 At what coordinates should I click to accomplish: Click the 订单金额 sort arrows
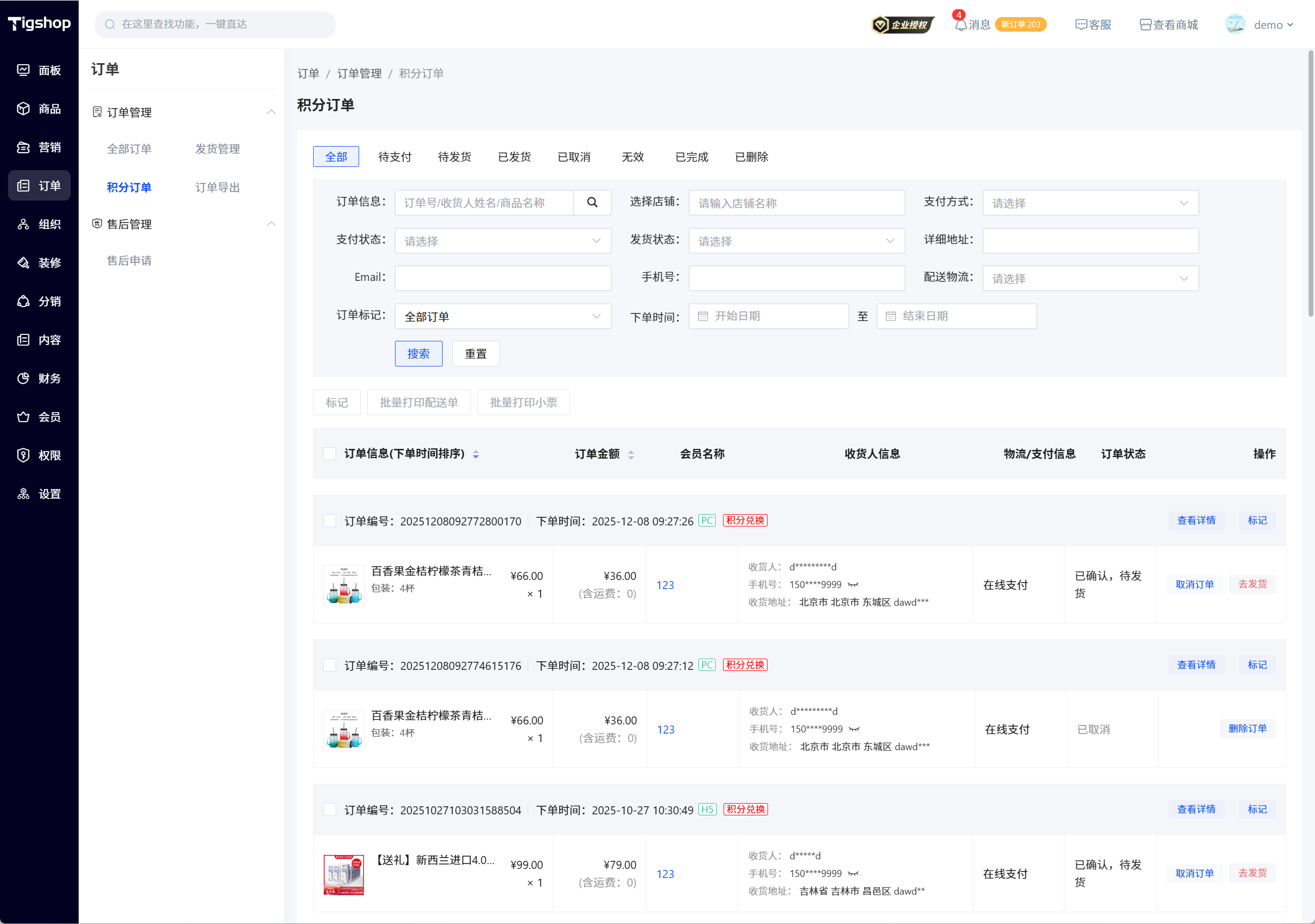pos(630,455)
